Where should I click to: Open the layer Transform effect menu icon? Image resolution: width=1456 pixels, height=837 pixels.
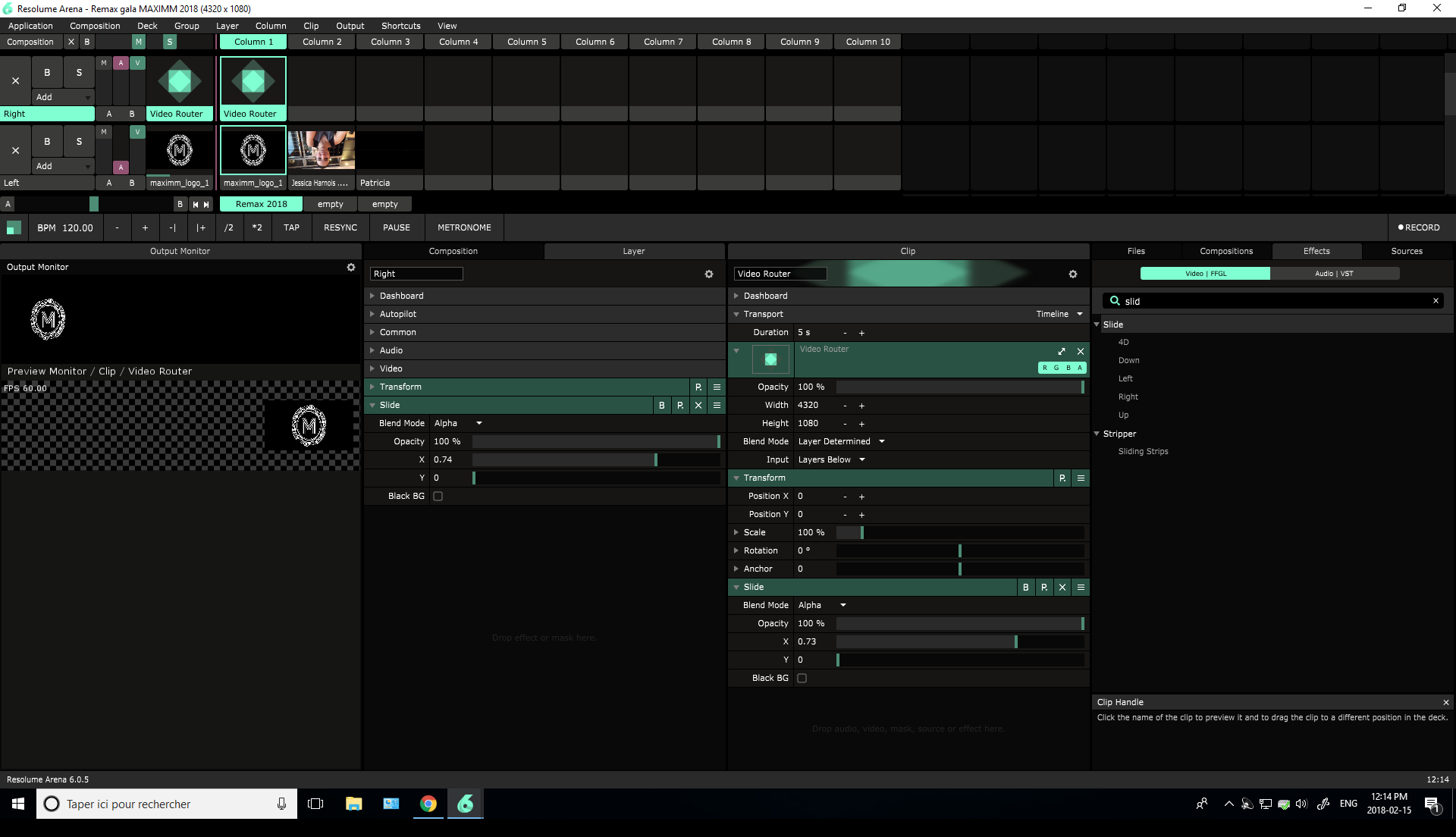(717, 387)
